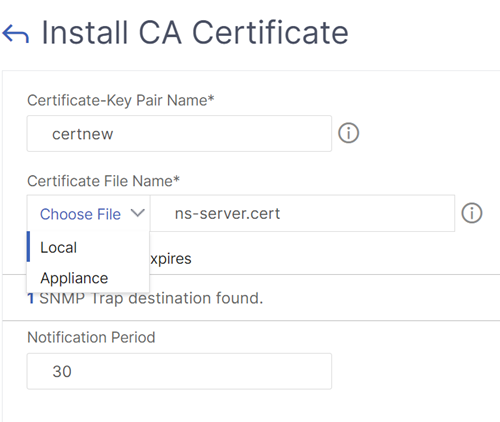The image size is (500, 422).
Task: Click the '1' SNMP Trap count link
Action: coord(31,298)
